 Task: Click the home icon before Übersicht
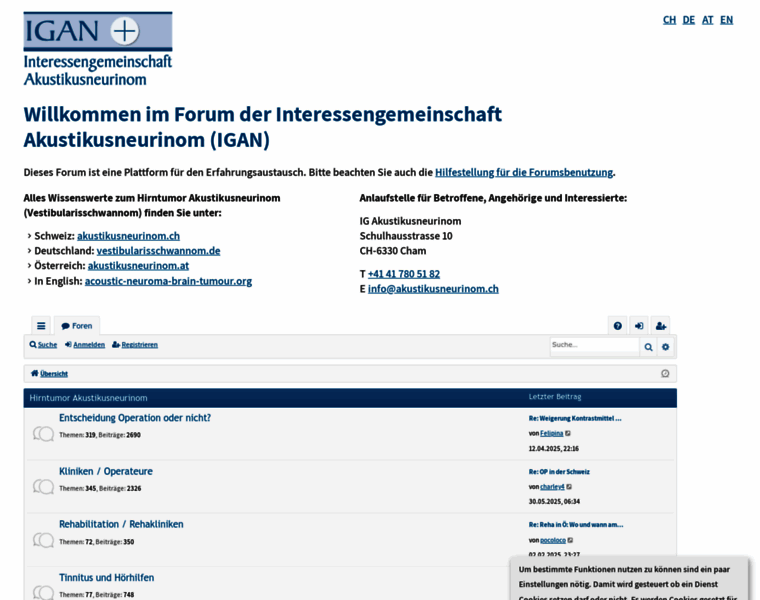34,373
